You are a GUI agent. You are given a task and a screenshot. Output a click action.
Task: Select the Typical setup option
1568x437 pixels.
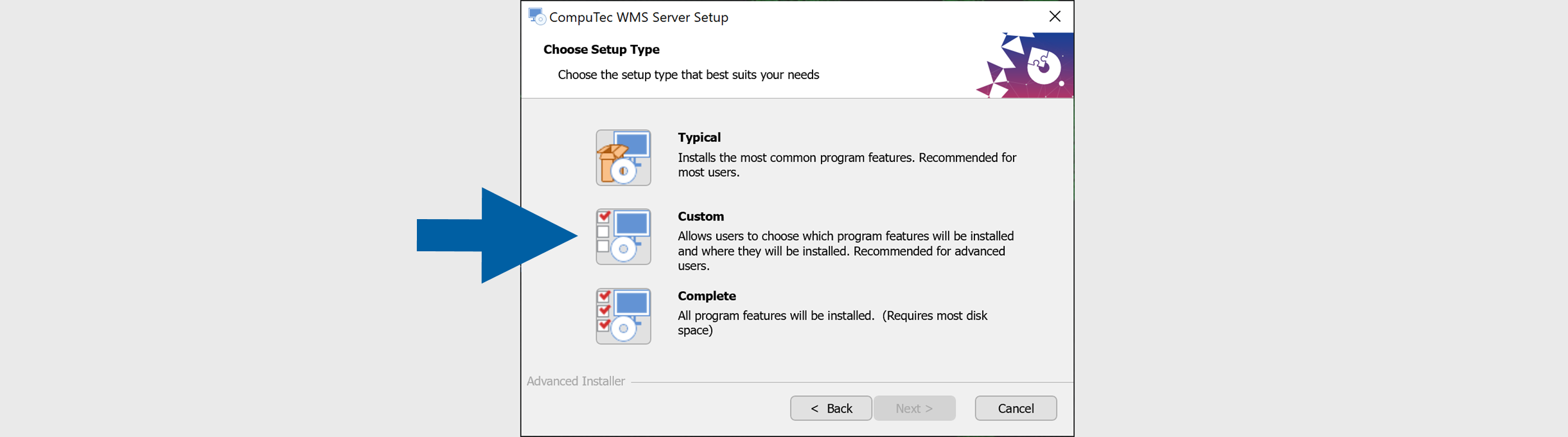(699, 137)
